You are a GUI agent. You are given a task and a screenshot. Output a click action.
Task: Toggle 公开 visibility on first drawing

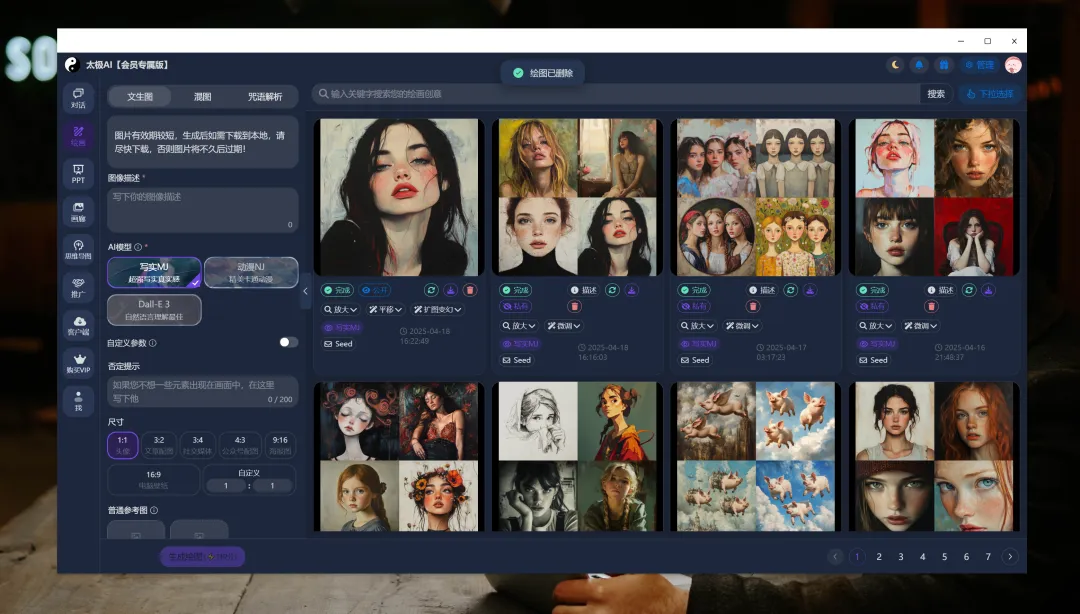[375, 290]
